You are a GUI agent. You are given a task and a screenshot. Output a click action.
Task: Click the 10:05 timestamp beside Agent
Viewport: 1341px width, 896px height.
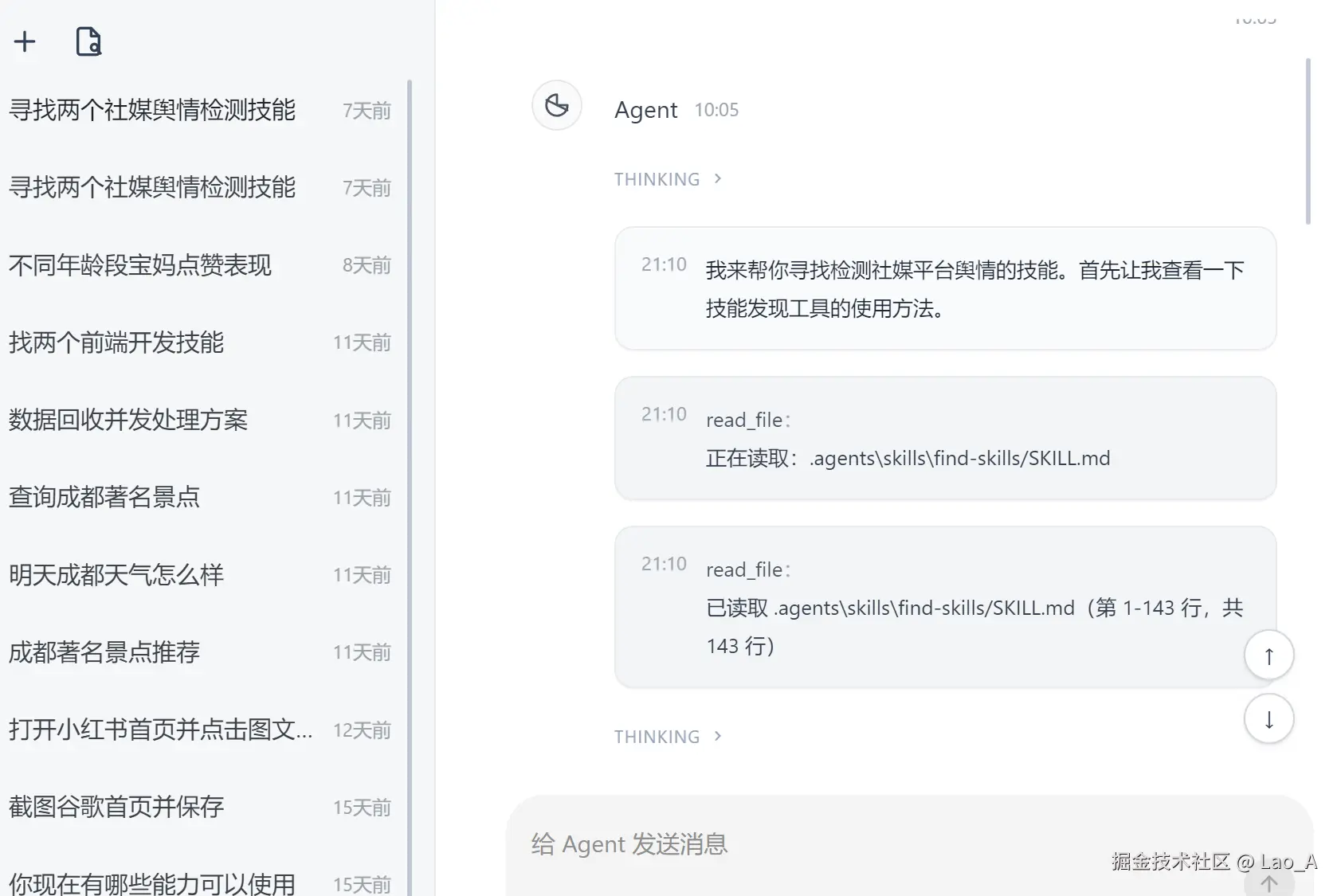tap(716, 110)
